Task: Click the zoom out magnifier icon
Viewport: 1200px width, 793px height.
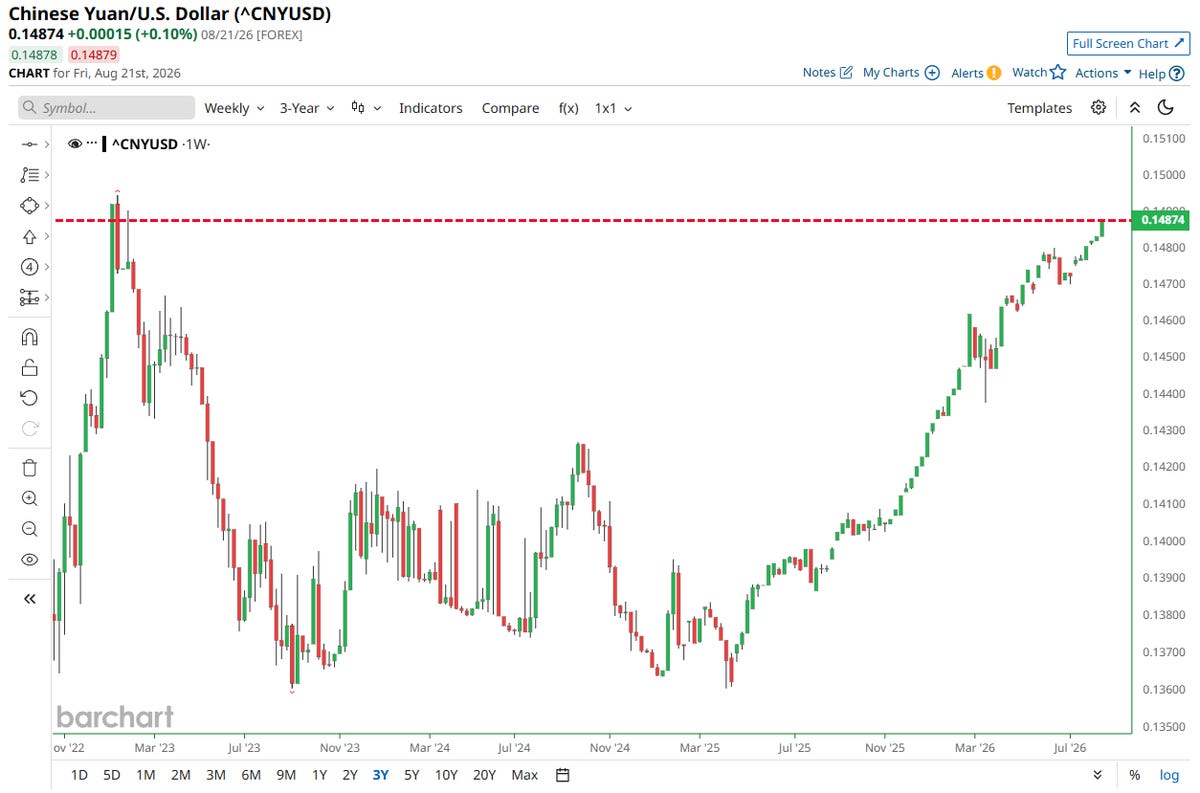Action: click(x=29, y=529)
